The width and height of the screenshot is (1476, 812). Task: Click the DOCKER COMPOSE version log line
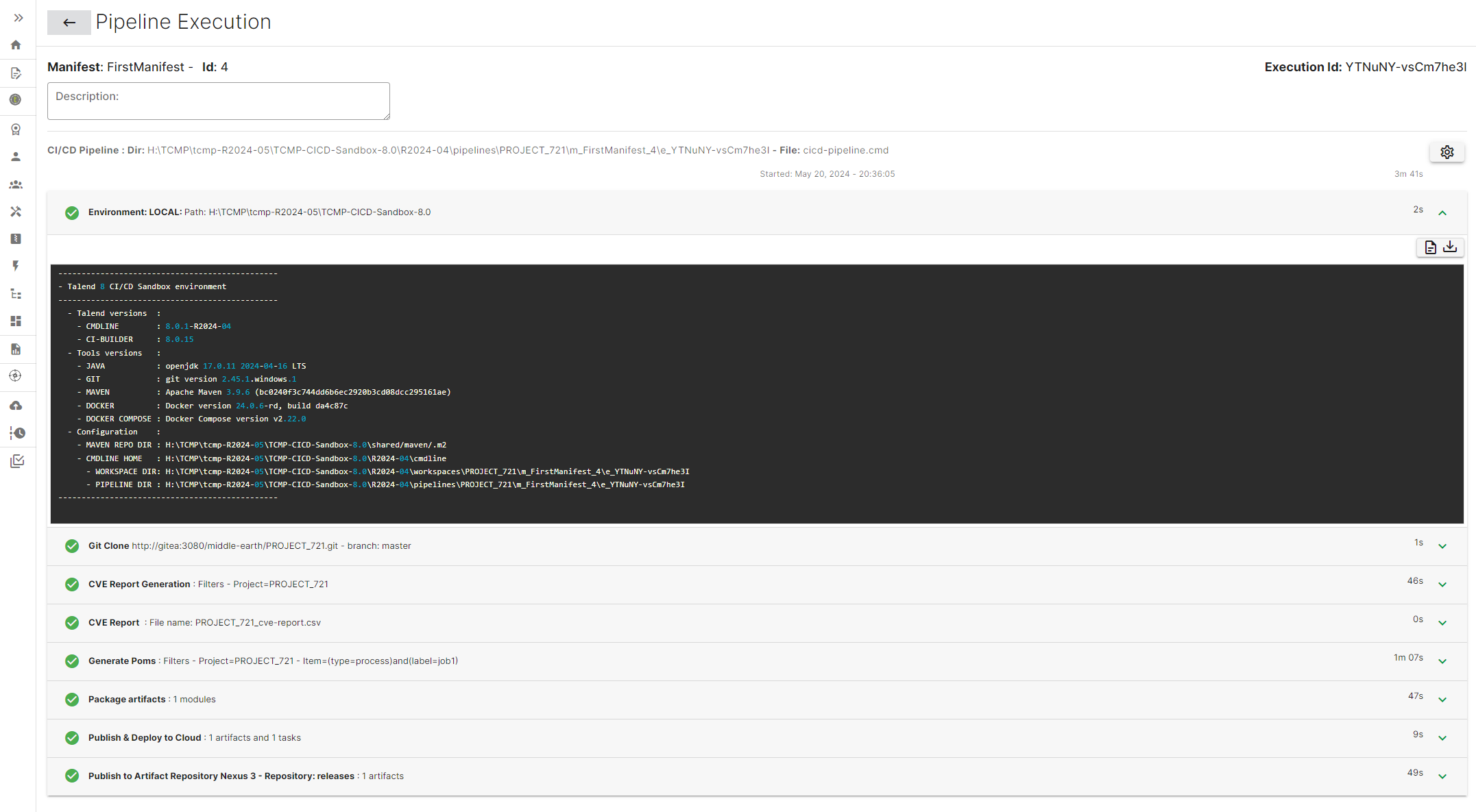[x=191, y=419]
